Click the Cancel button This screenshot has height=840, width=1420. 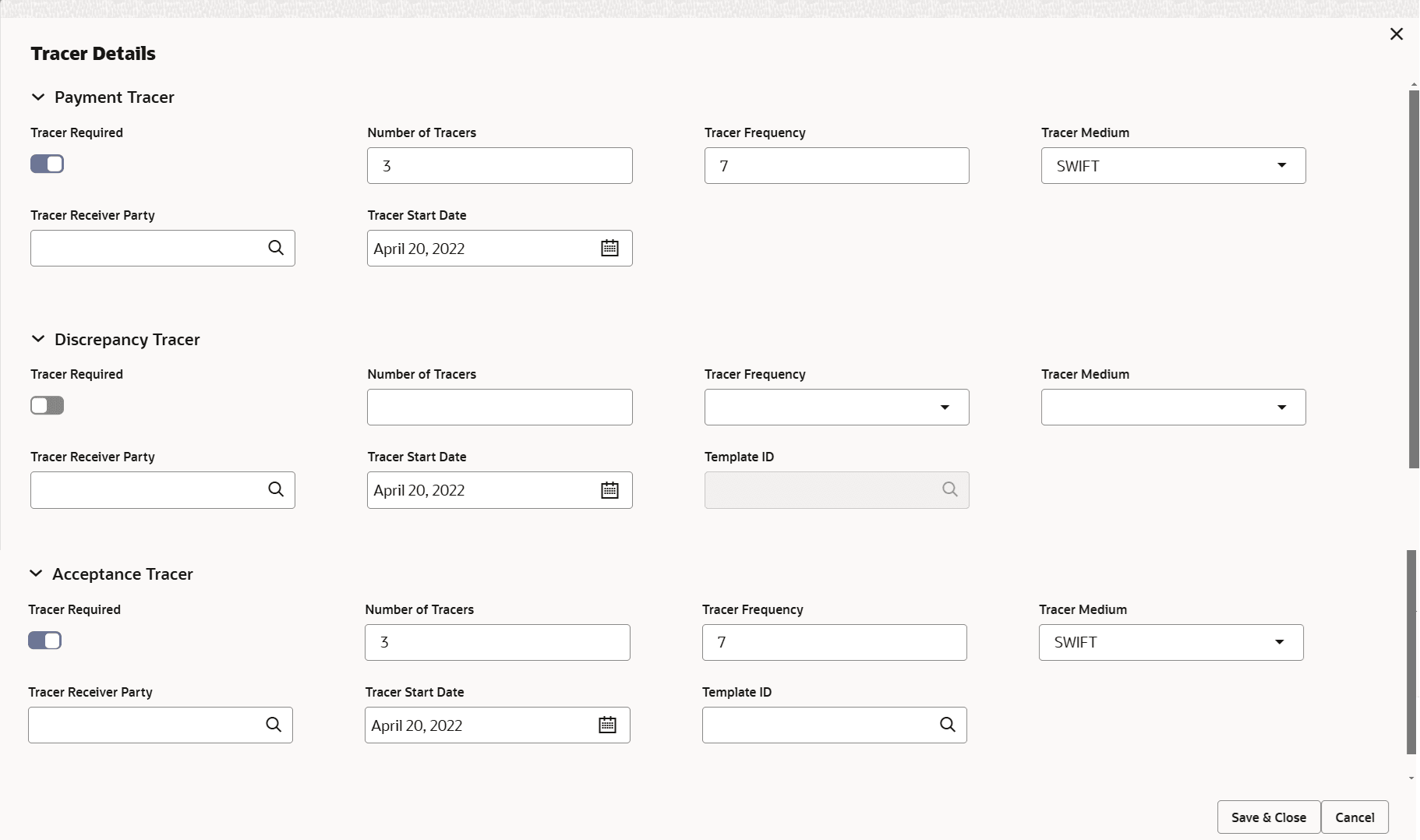point(1355,817)
